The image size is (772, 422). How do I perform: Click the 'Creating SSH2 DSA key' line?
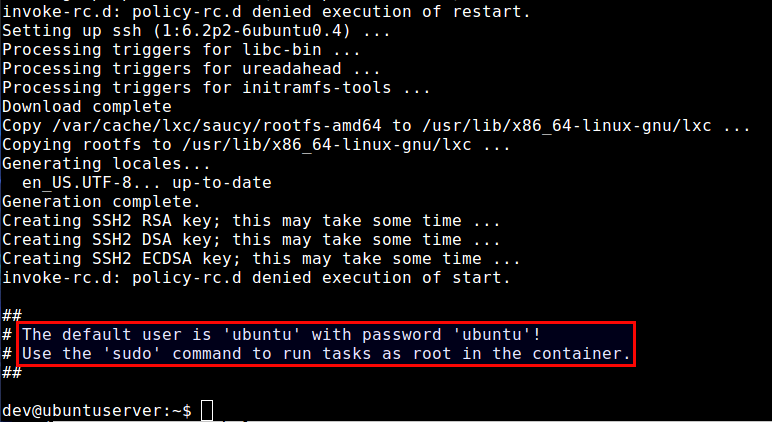point(251,240)
